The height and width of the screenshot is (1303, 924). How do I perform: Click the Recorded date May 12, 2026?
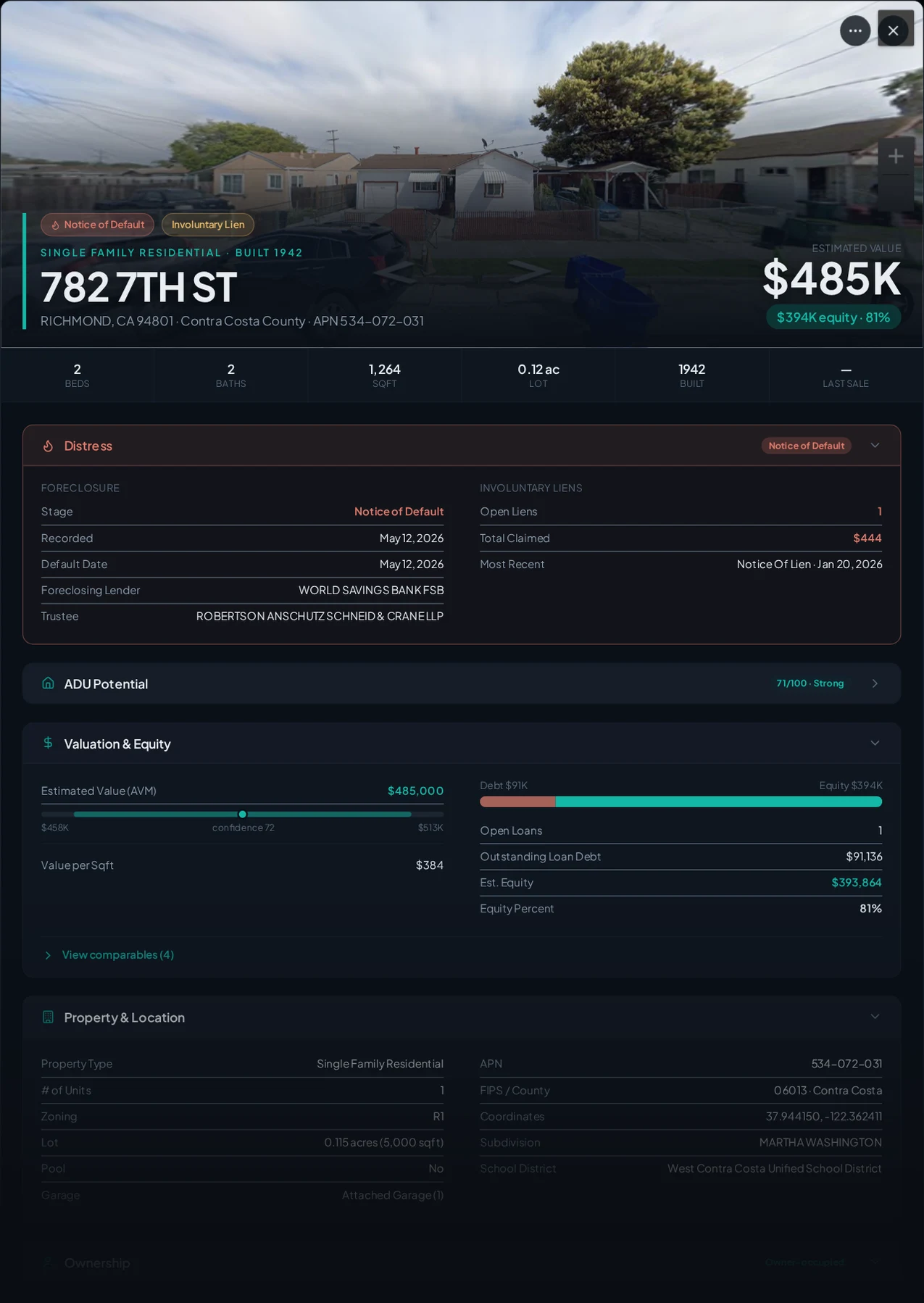tap(412, 538)
